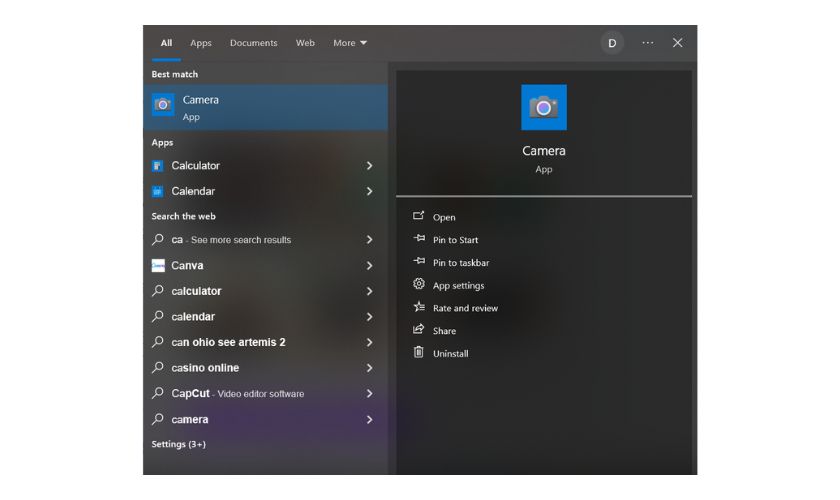This screenshot has height=500, width=840.
Task: Open the Settings (3+) results group
Action: coord(178,444)
